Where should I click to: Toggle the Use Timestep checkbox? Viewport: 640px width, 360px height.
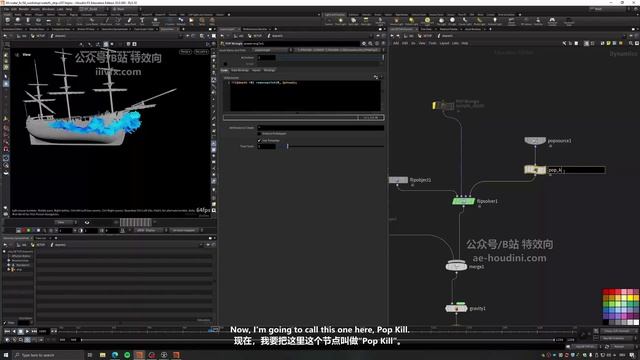click(x=259, y=140)
